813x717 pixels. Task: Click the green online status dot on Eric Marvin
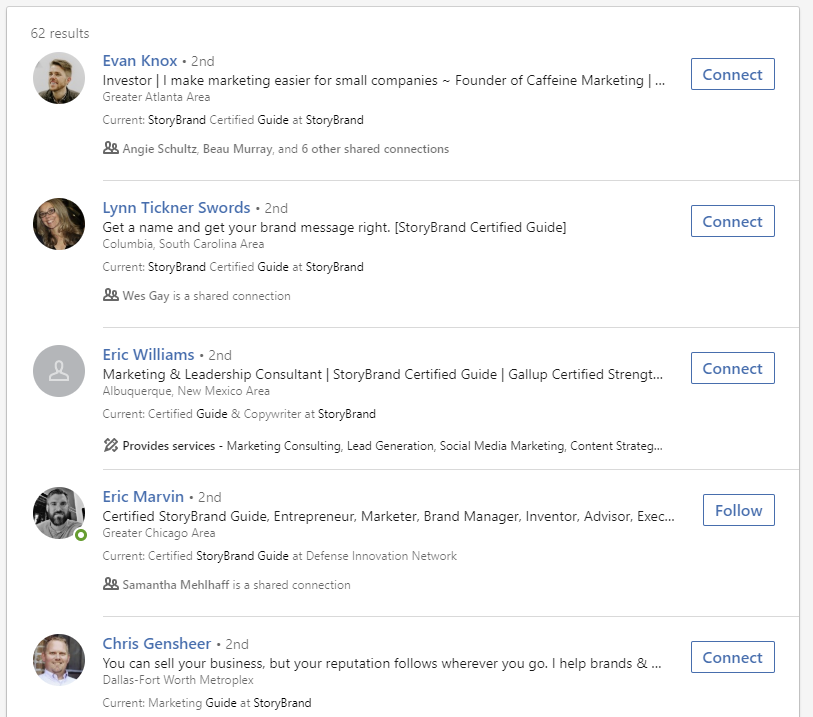click(x=81, y=535)
